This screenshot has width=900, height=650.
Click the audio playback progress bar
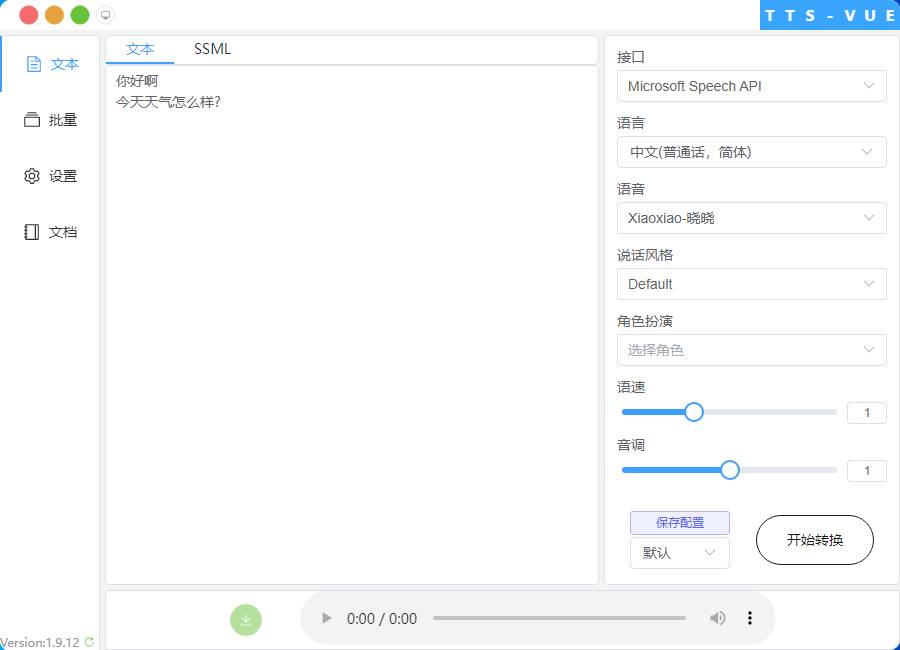tap(560, 618)
